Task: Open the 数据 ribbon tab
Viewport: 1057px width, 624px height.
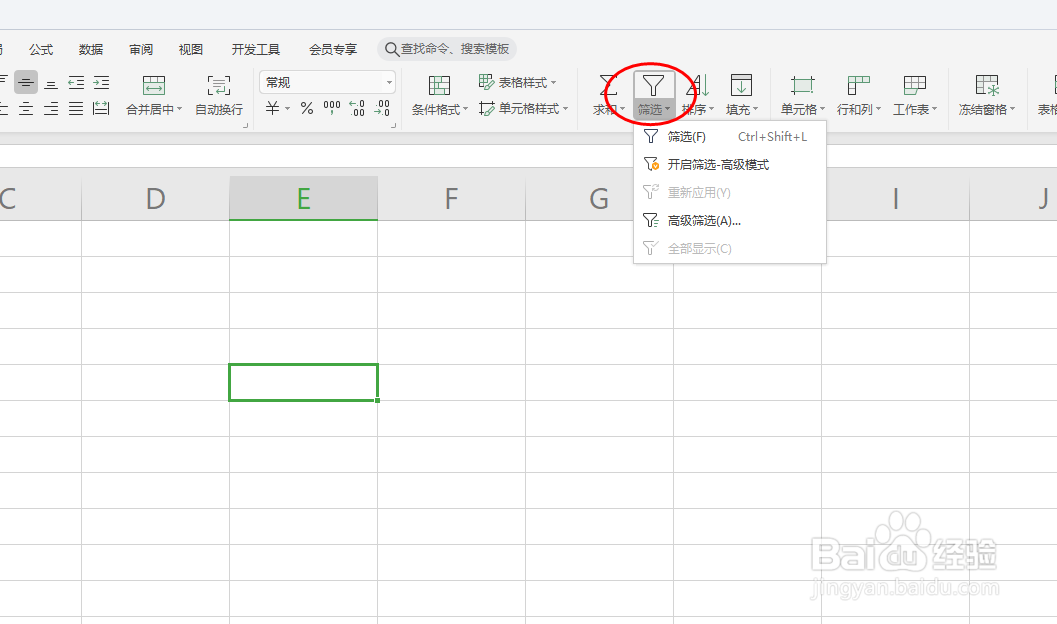Action: [x=90, y=49]
